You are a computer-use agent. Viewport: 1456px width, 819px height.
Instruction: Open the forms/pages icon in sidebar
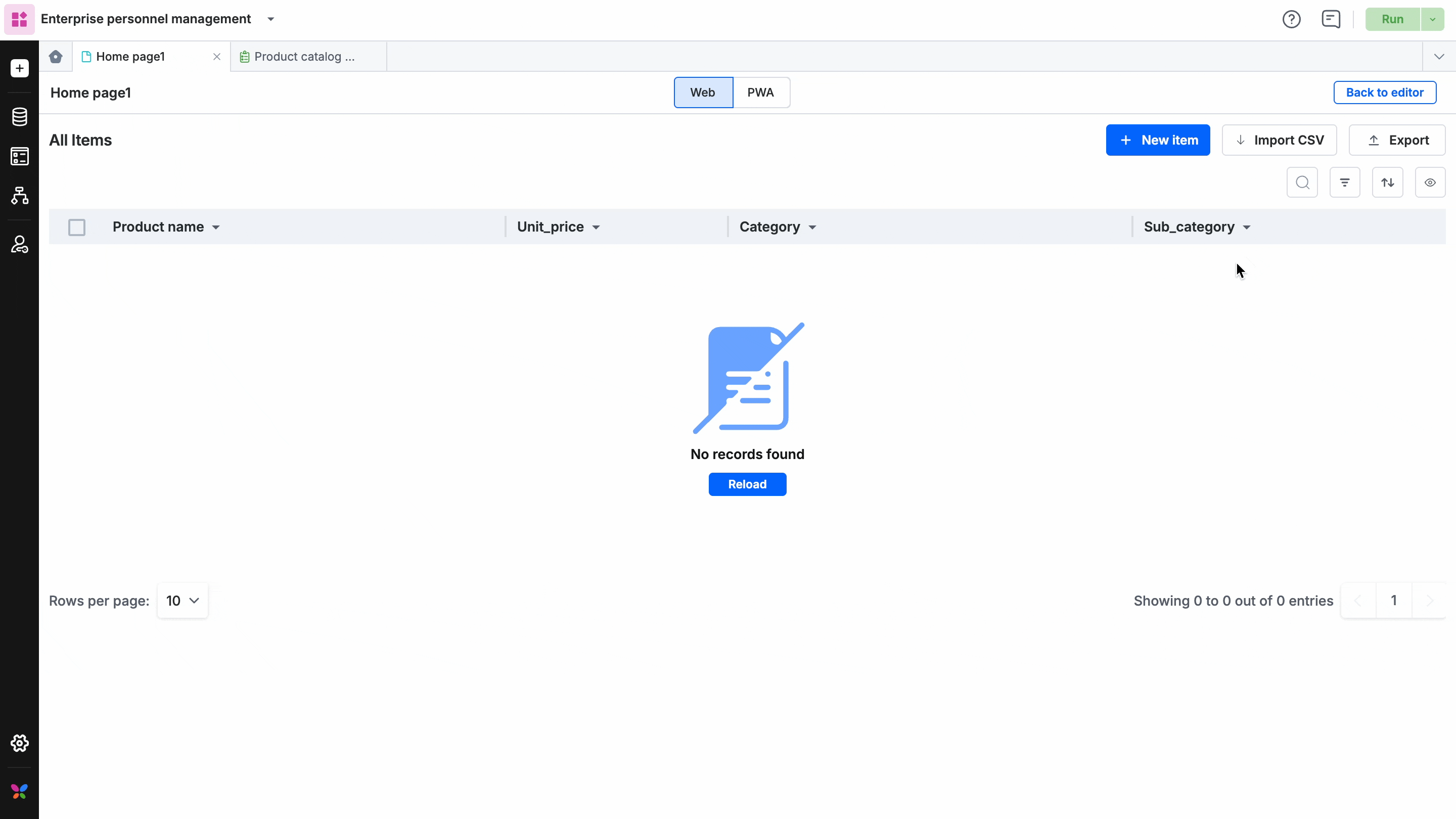[19, 157]
